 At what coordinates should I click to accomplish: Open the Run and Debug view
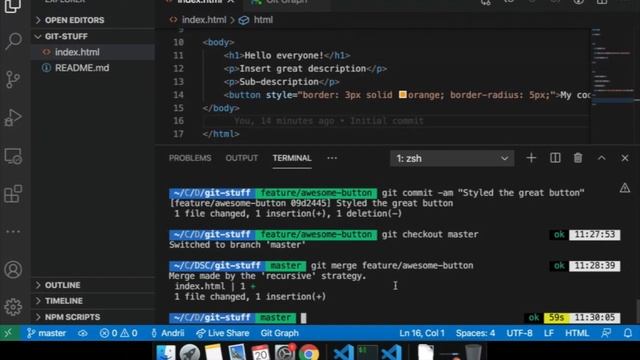coord(13,118)
